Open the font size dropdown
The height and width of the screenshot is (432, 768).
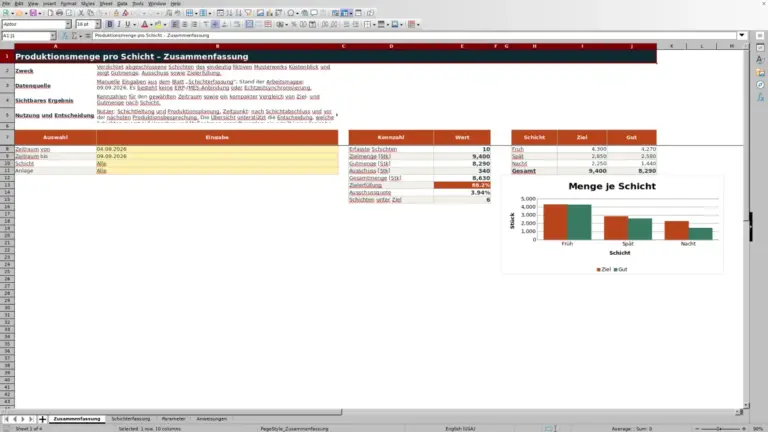point(97,24)
